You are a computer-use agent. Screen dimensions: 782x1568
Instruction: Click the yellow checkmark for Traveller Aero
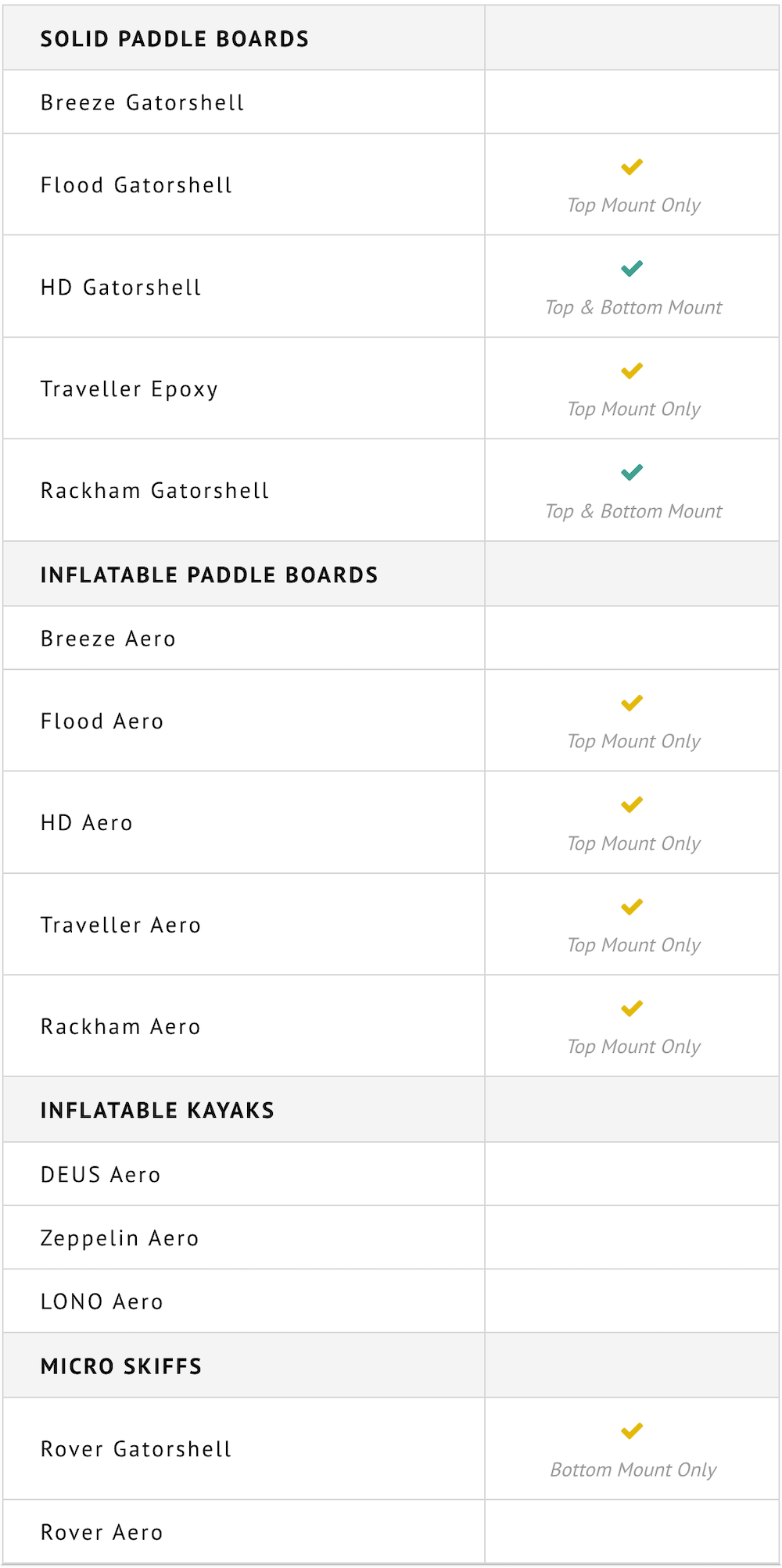(x=632, y=907)
